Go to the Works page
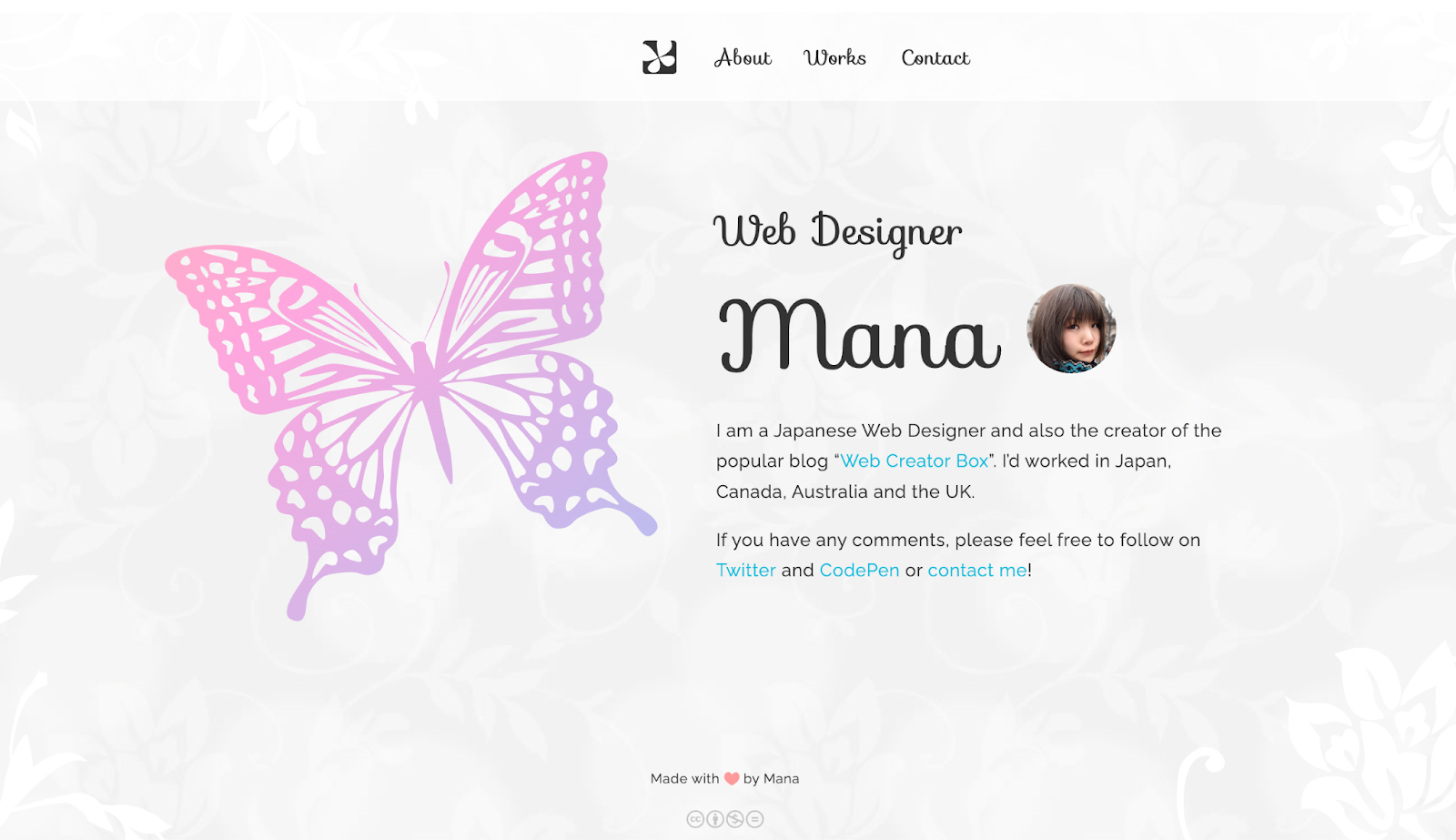1456x840 pixels. click(x=834, y=57)
